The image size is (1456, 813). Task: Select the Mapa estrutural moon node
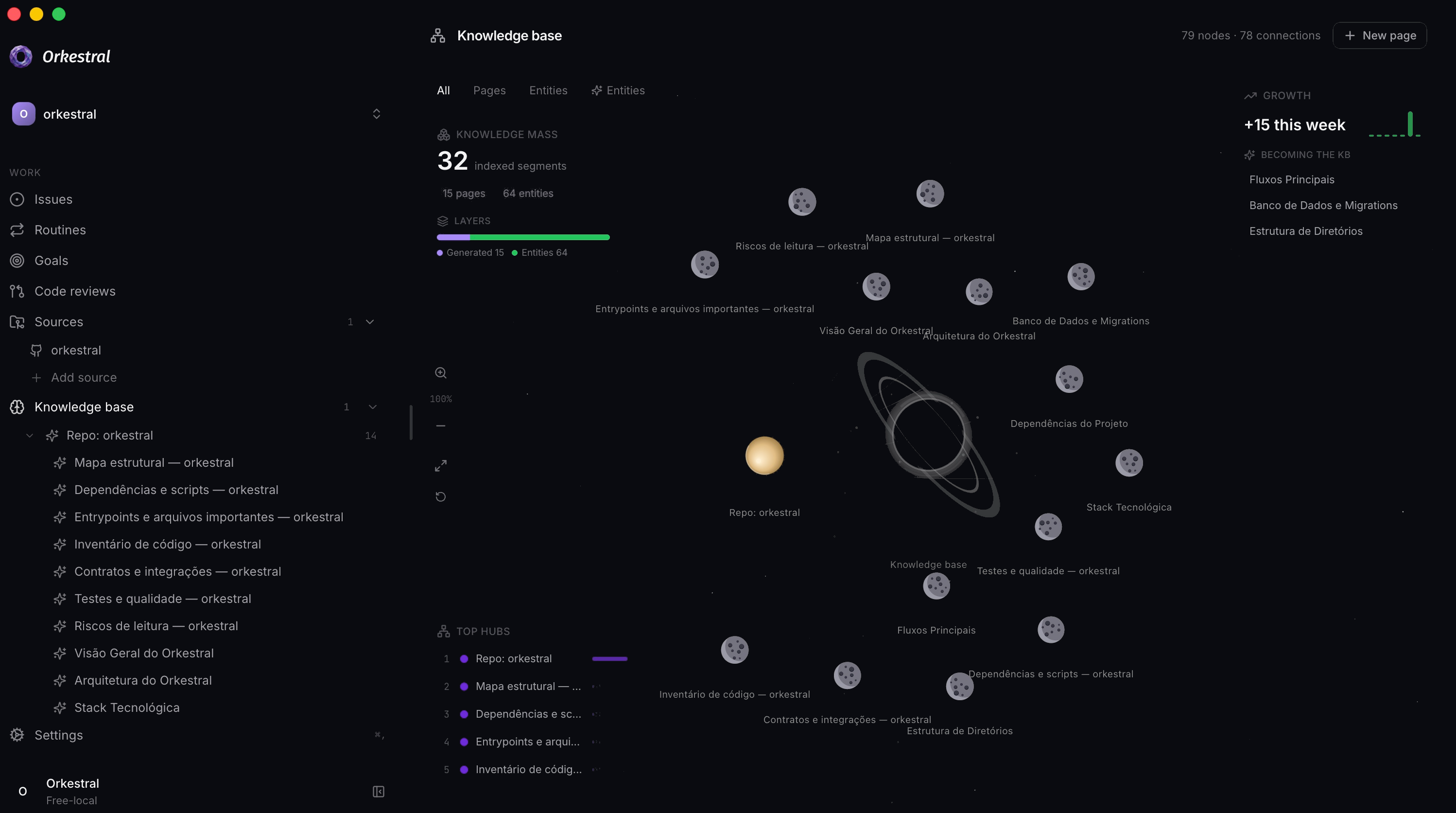point(930,194)
